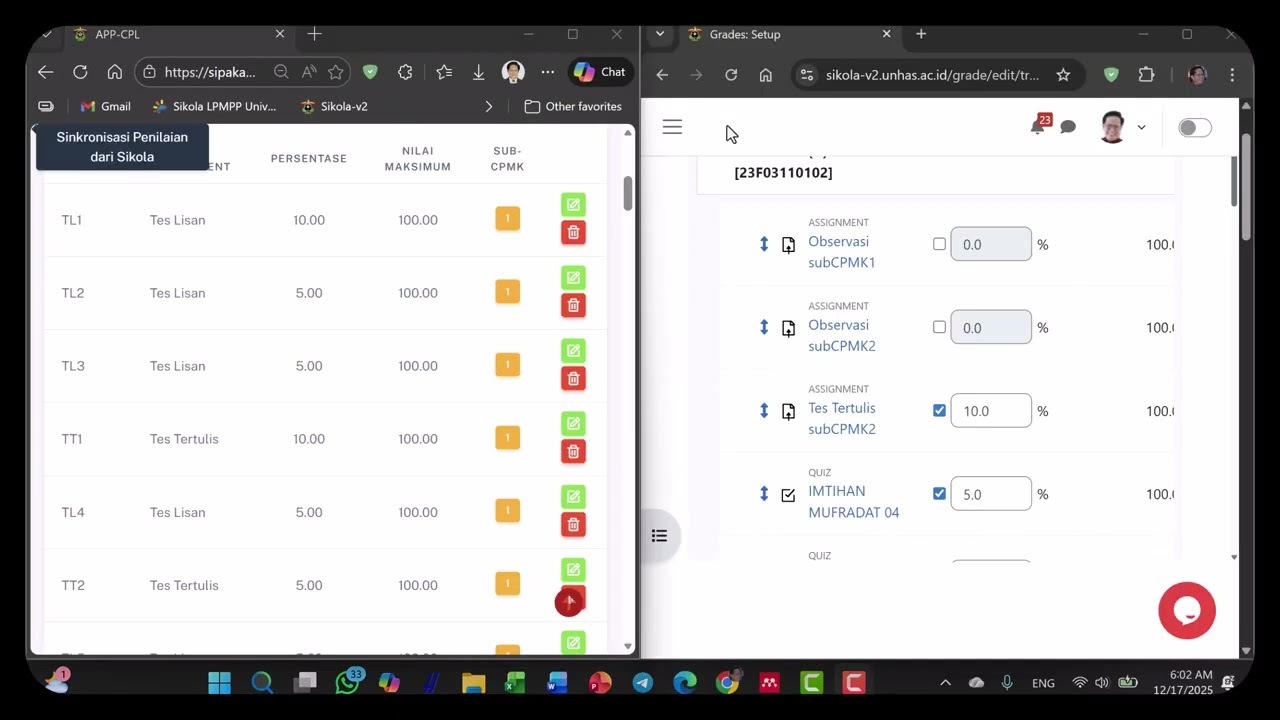Open File Explorer from the taskbar

[x=473, y=683]
